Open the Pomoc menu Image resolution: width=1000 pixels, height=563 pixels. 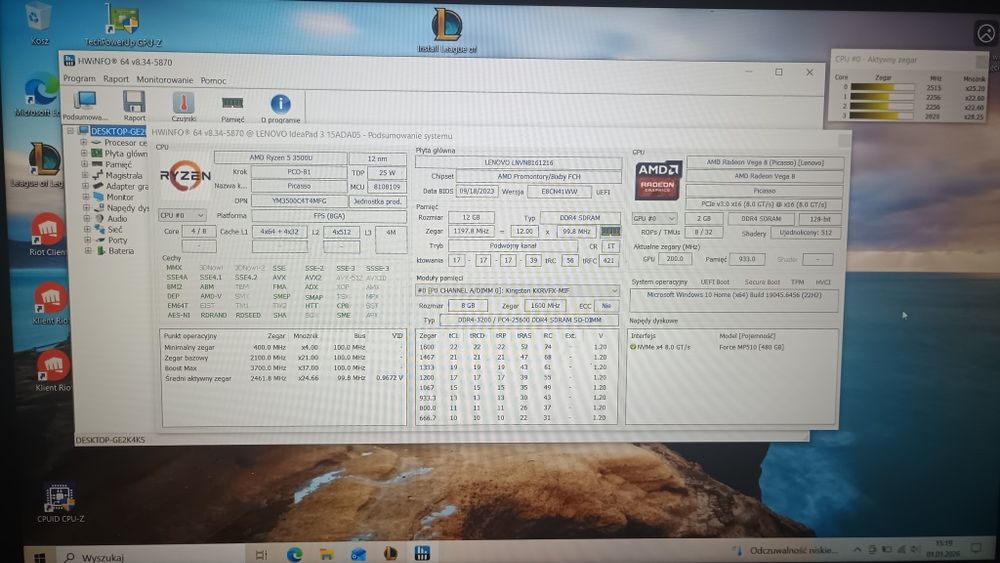[x=213, y=80]
